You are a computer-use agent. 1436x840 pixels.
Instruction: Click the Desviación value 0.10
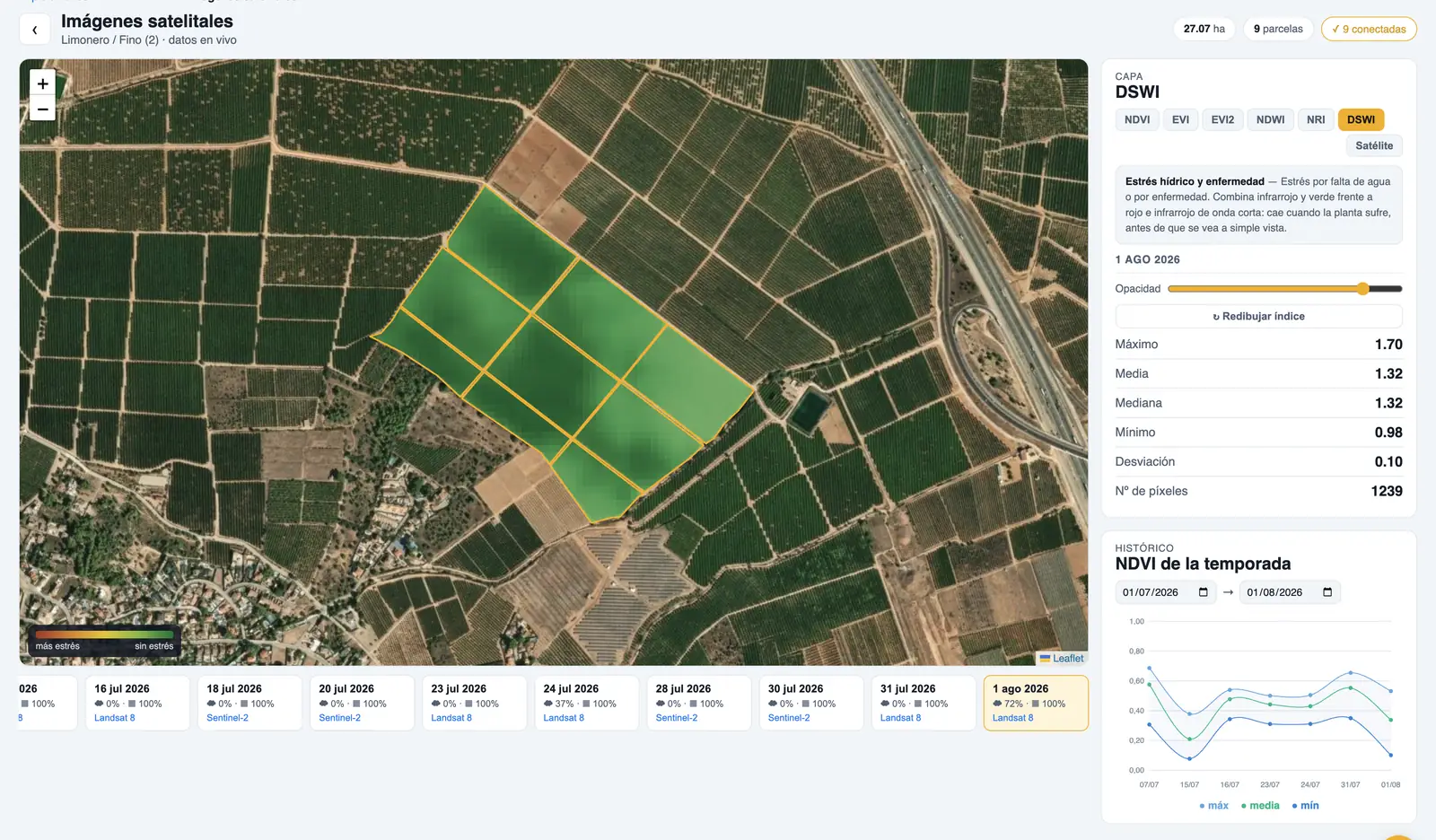click(1388, 461)
